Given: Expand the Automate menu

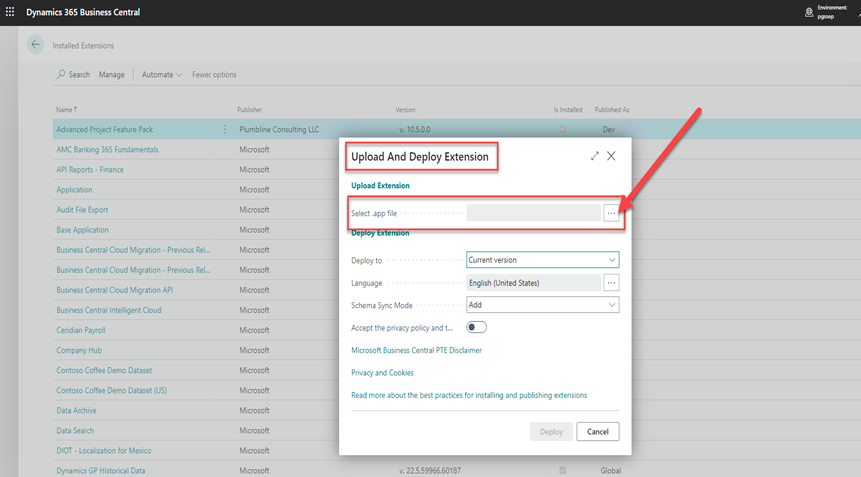Looking at the screenshot, I should [x=161, y=75].
